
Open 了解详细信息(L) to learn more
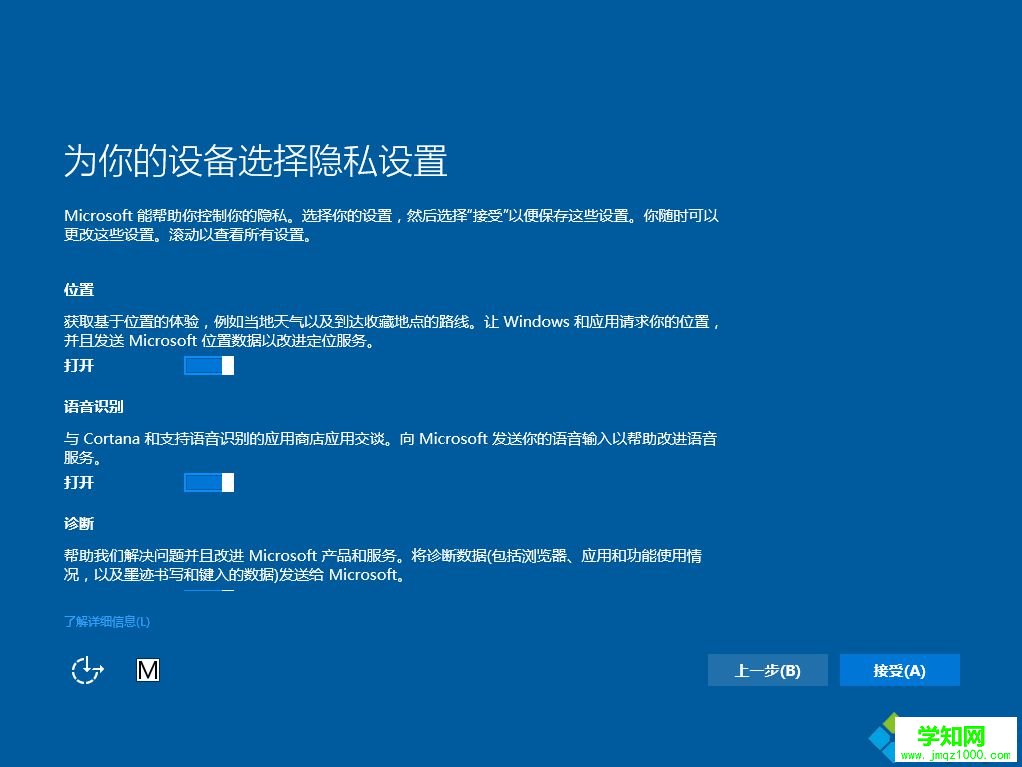tap(105, 621)
